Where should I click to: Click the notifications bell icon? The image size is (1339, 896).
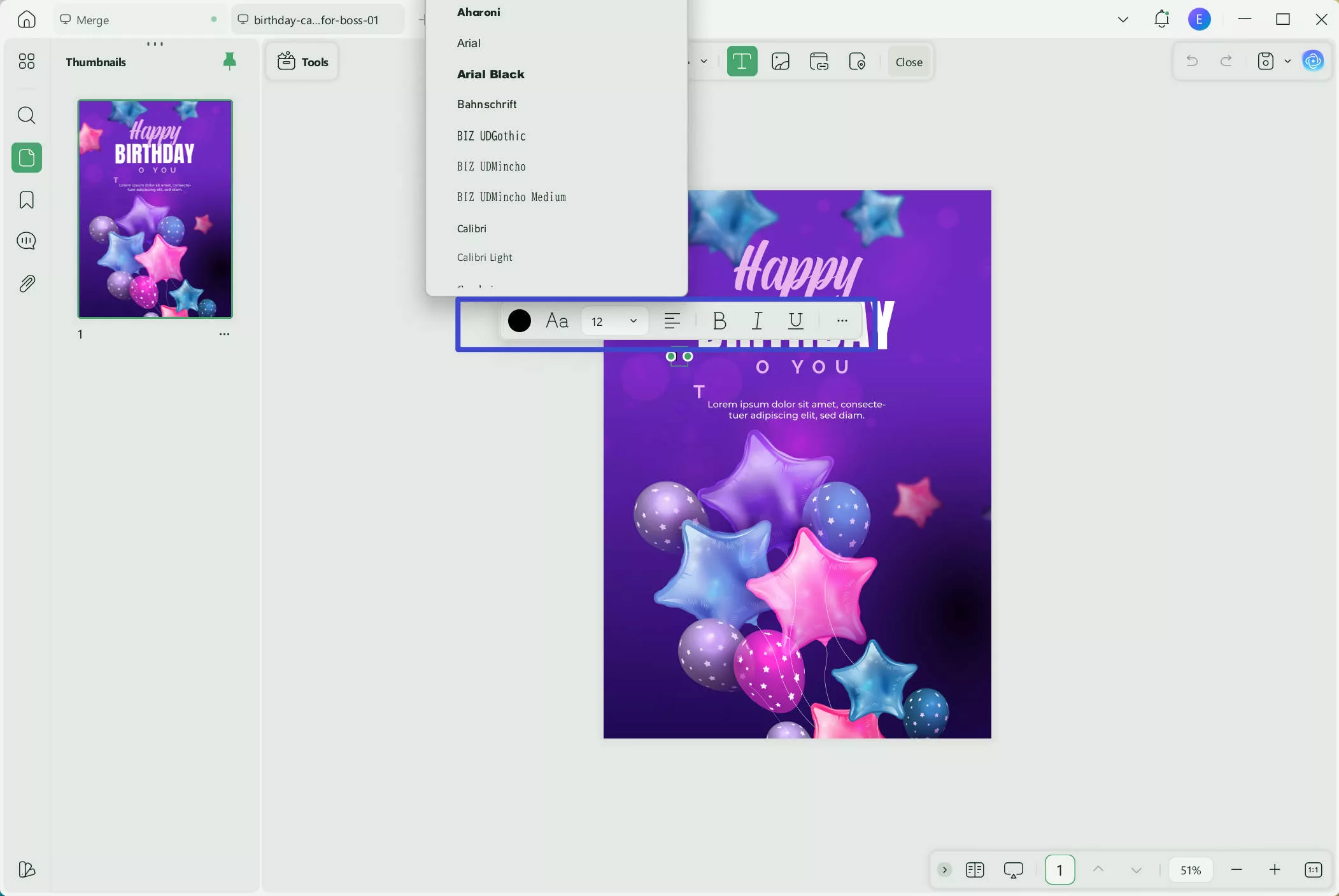pos(1161,19)
